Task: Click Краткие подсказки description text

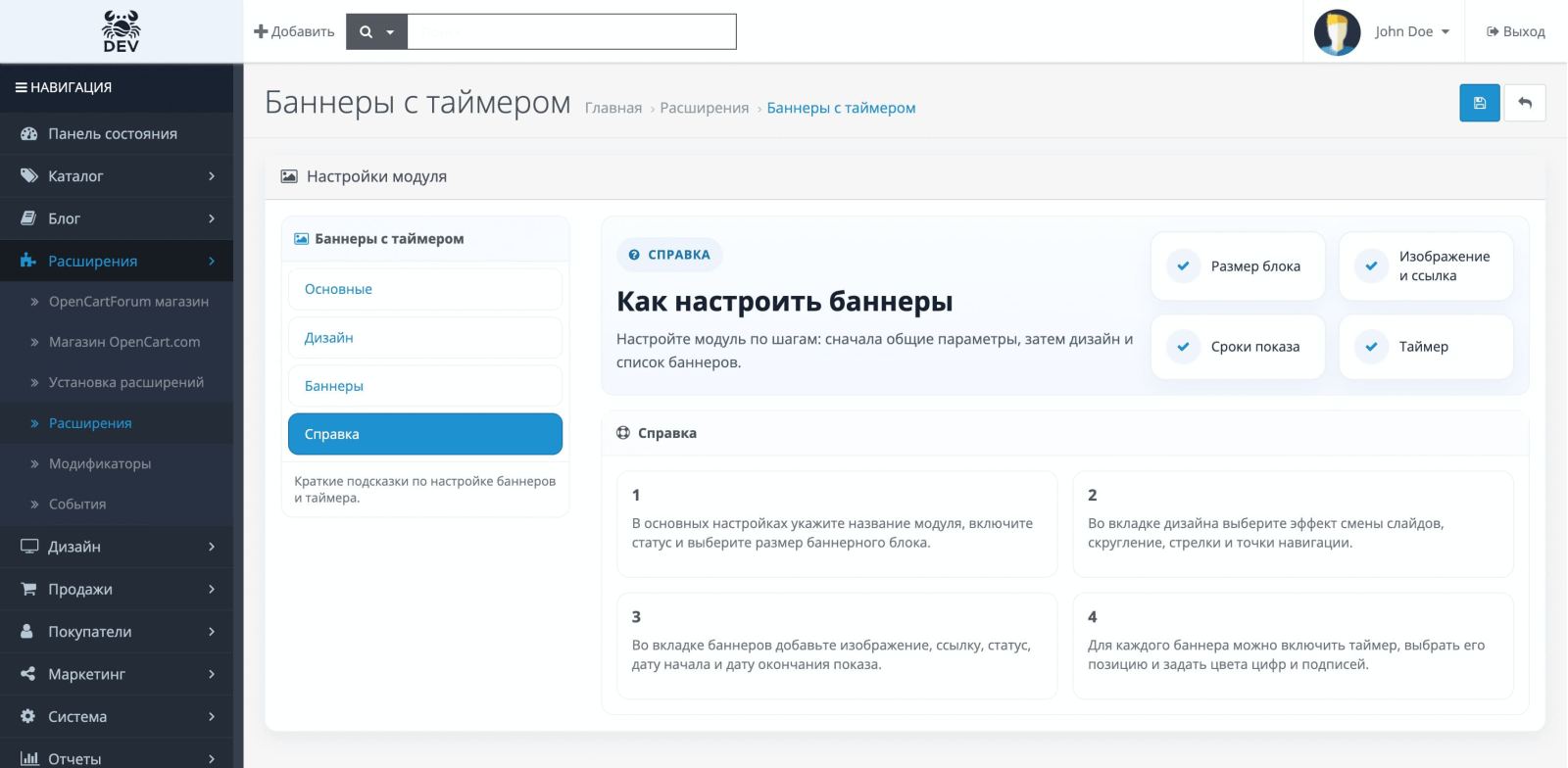Action: click(424, 489)
